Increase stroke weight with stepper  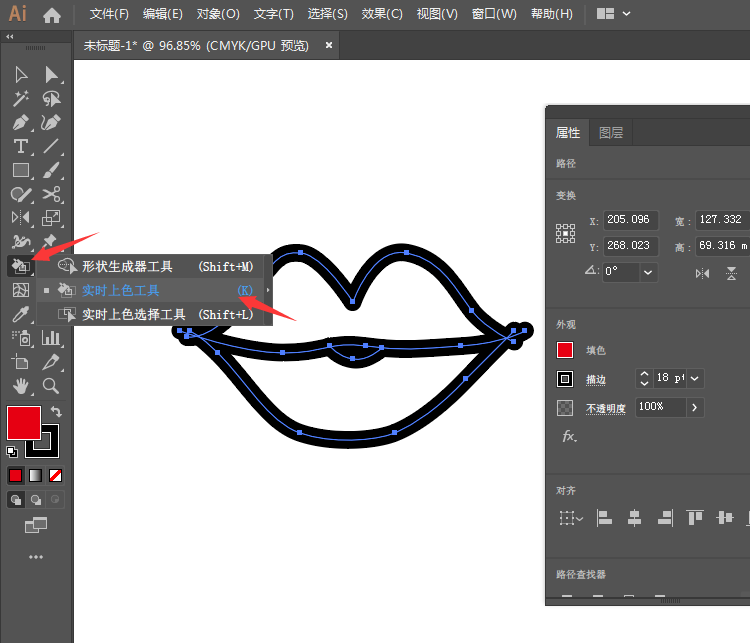click(644, 374)
